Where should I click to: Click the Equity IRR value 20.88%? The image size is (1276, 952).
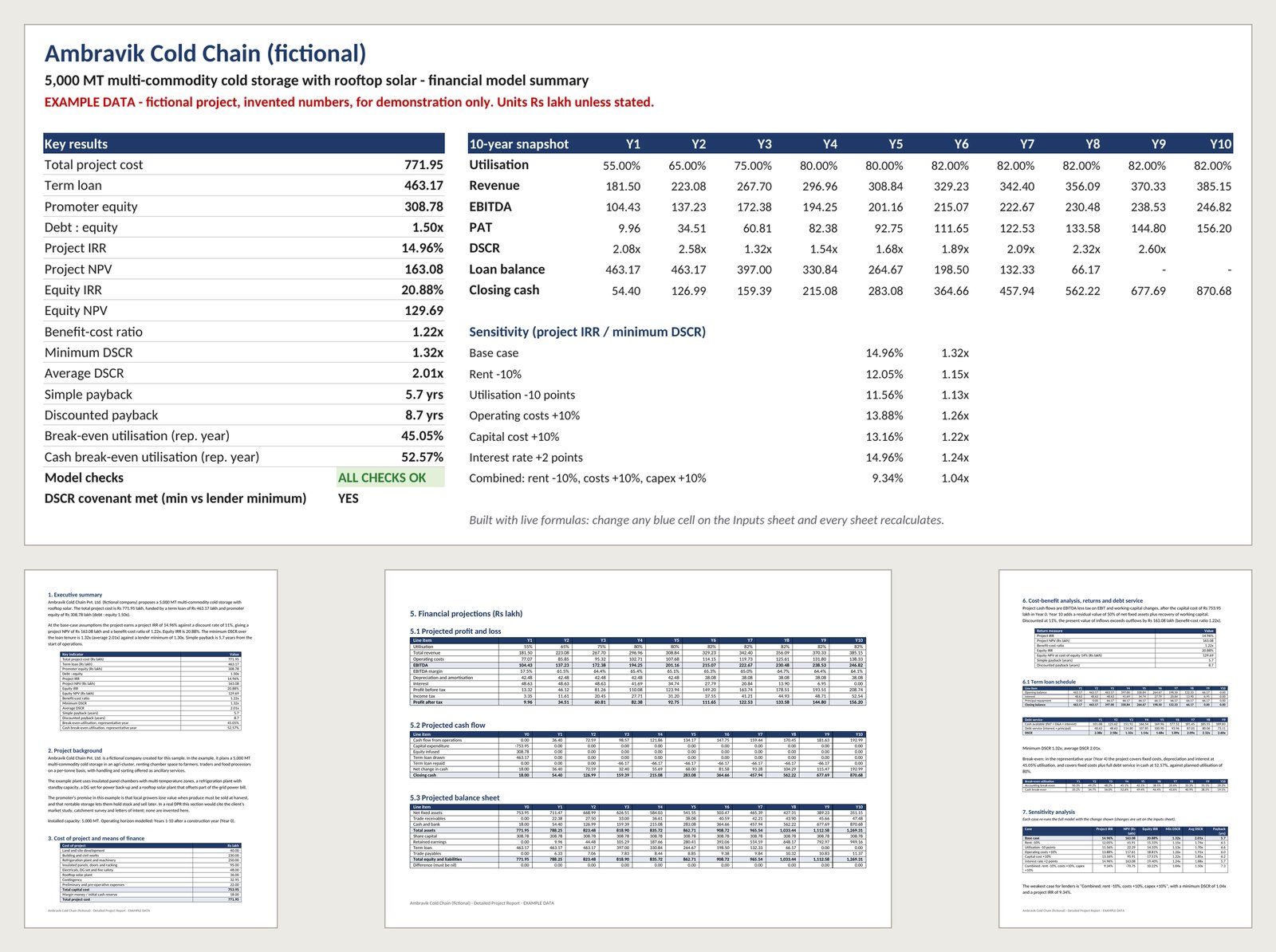[x=422, y=290]
